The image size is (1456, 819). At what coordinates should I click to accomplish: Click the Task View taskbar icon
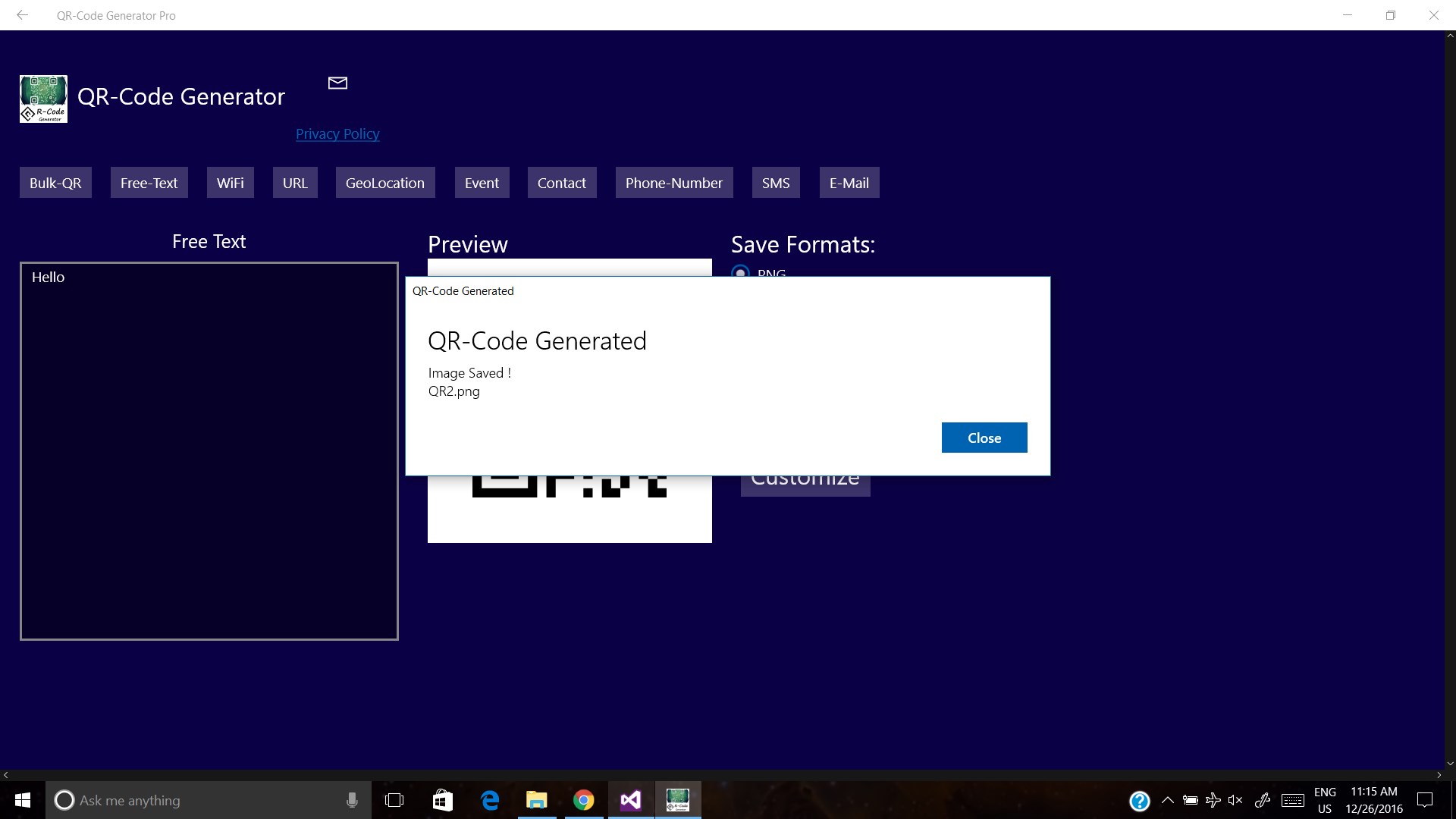[394, 800]
